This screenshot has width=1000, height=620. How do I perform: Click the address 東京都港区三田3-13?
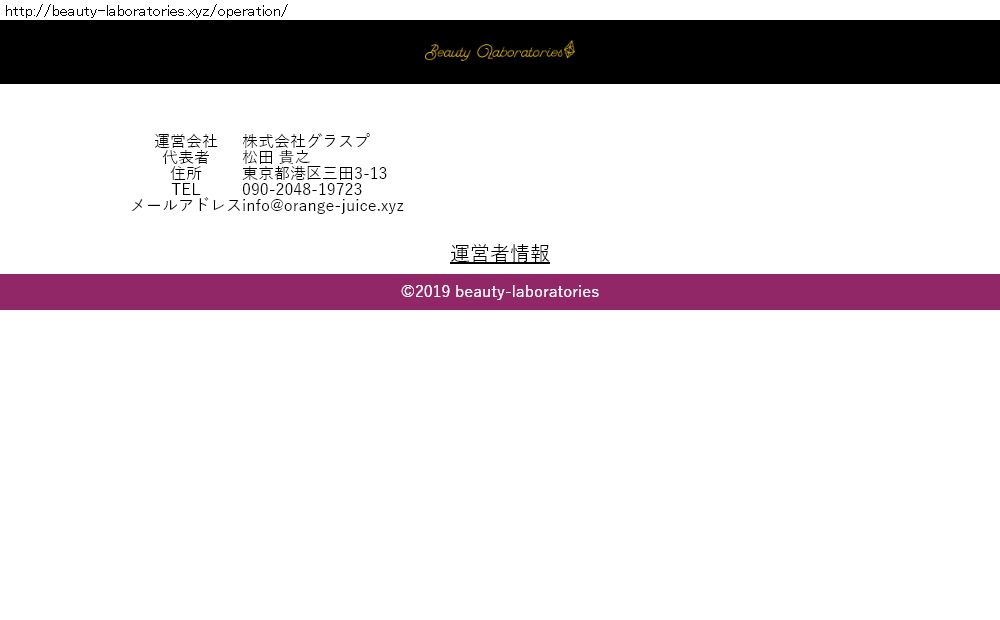point(314,174)
